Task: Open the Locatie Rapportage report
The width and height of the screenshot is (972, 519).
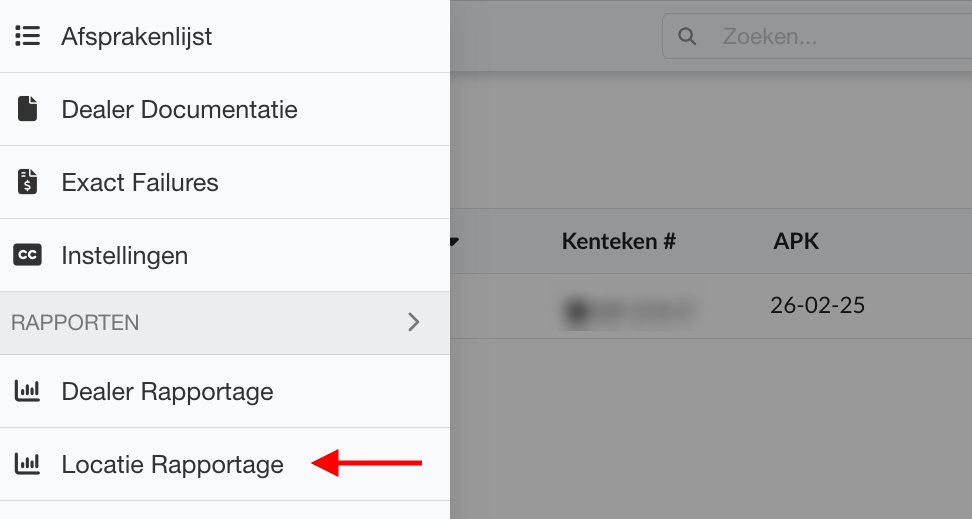Action: pos(172,464)
